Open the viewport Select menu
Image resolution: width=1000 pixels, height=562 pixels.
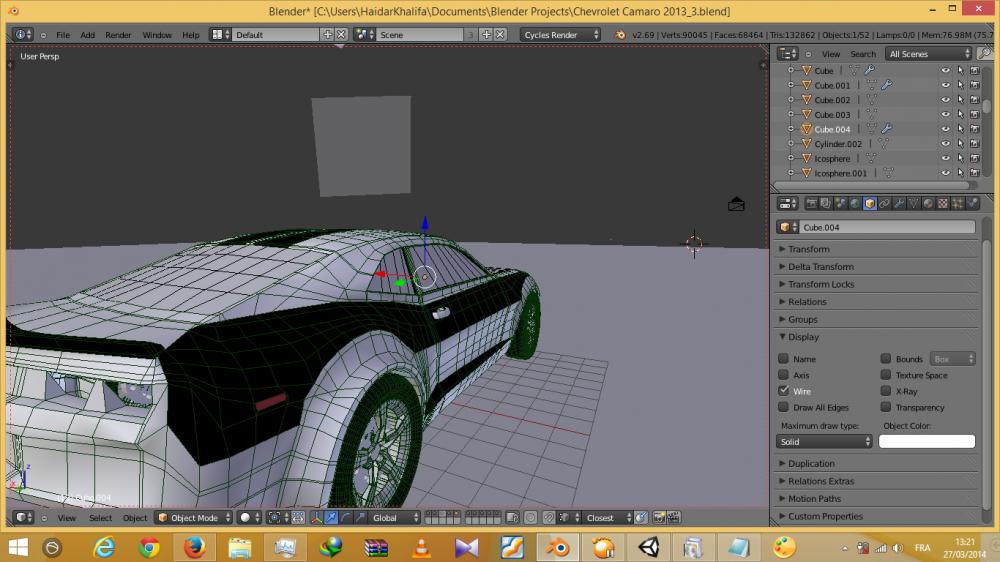click(100, 518)
